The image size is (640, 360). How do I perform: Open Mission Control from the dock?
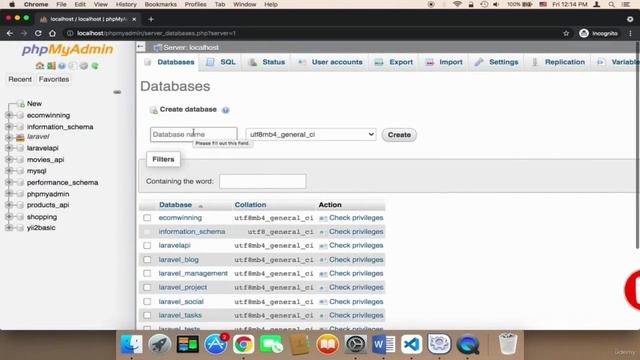187,344
